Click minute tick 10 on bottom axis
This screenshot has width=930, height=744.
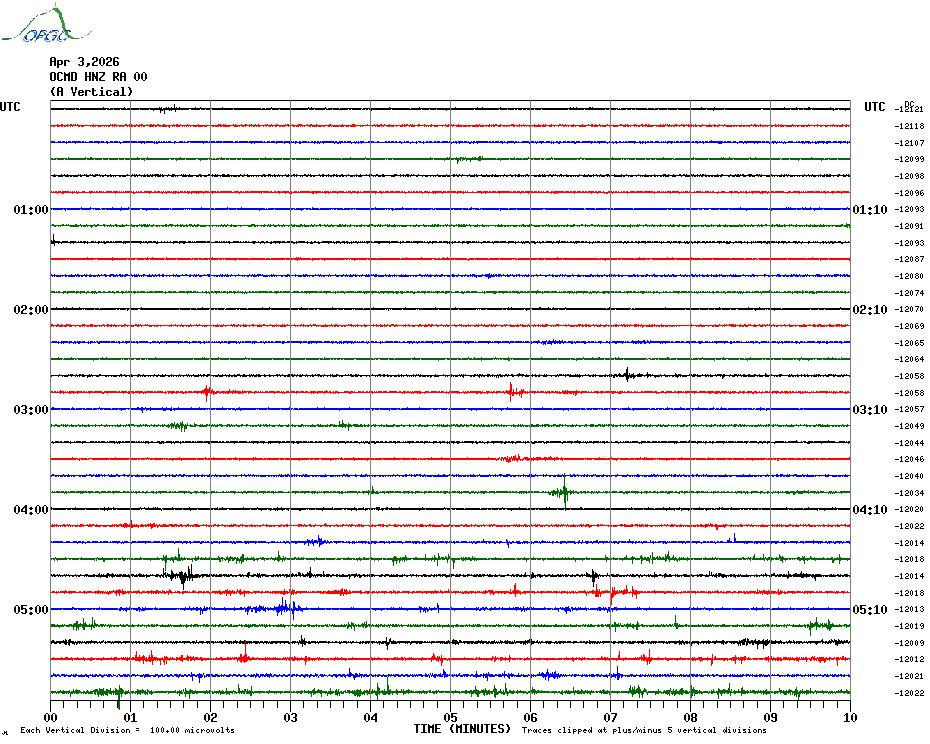(x=849, y=718)
